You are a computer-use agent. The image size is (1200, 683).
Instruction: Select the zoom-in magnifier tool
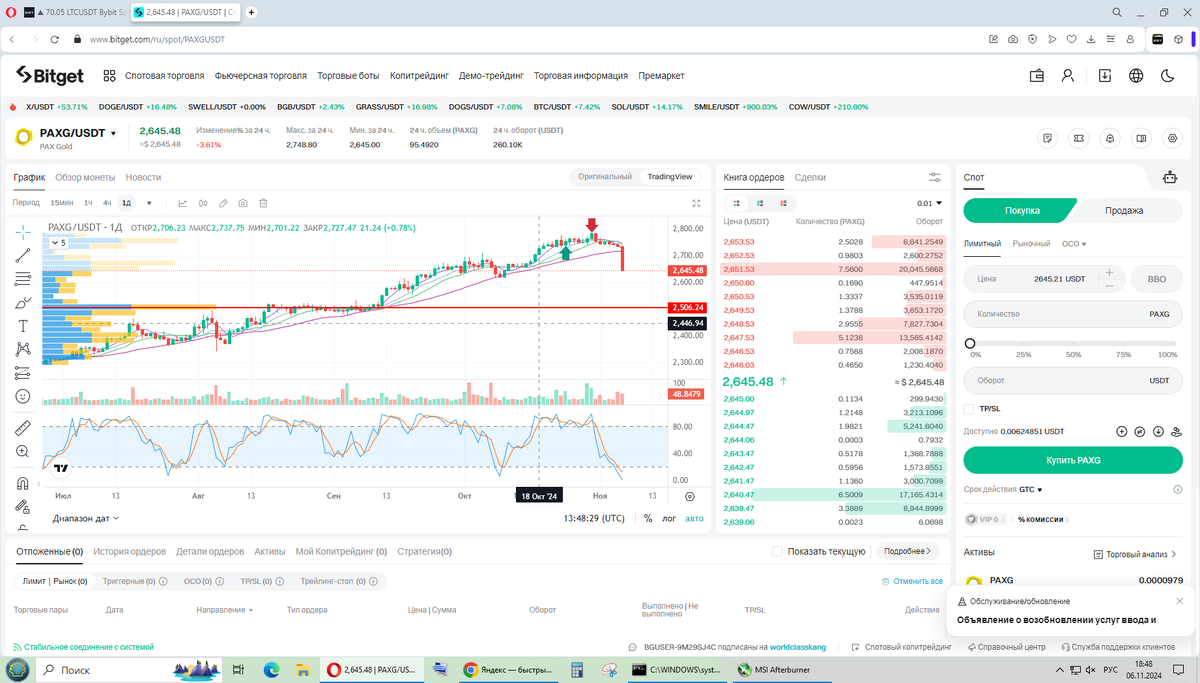pyautogui.click(x=23, y=452)
